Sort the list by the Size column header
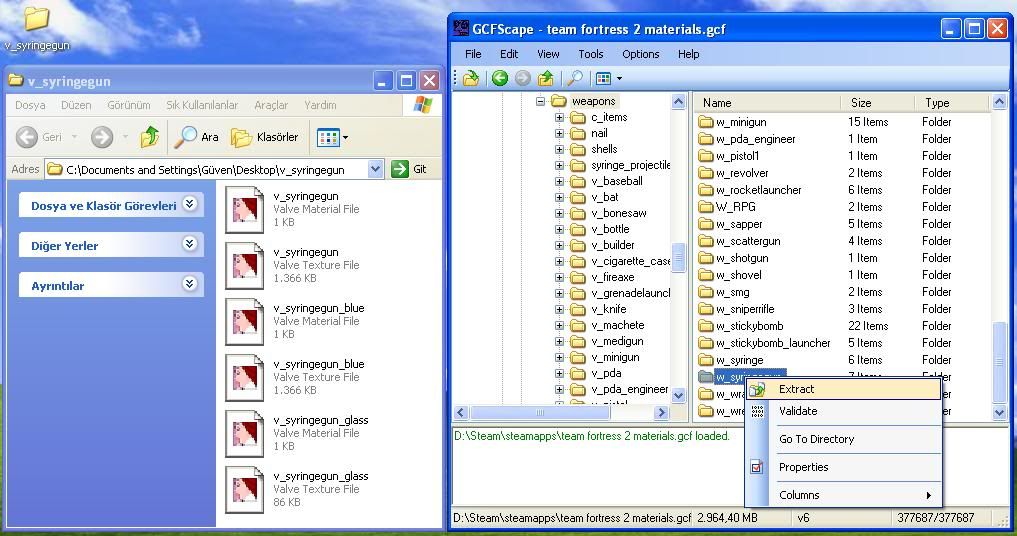 tap(861, 102)
